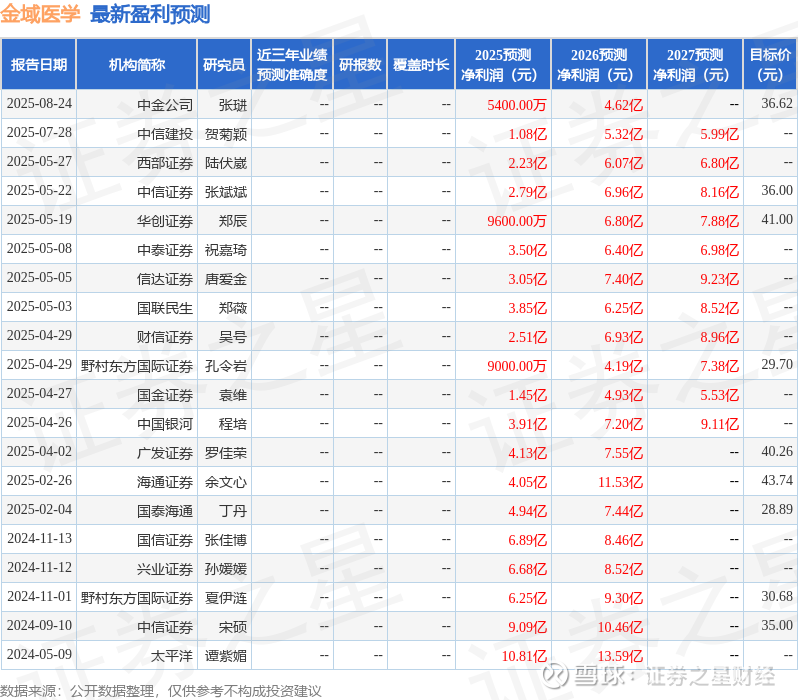Click the 5400.00万 profit forecast
This screenshot has width=798, height=700.
click(517, 105)
